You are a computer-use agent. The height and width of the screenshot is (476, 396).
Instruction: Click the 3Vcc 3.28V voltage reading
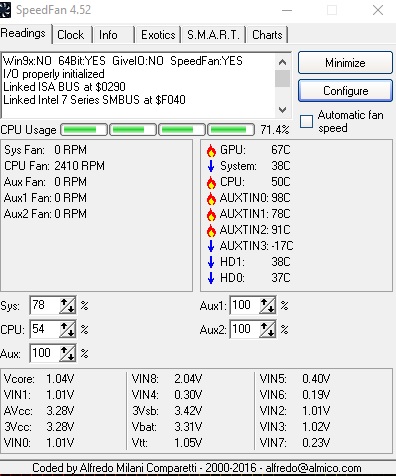tap(39, 427)
